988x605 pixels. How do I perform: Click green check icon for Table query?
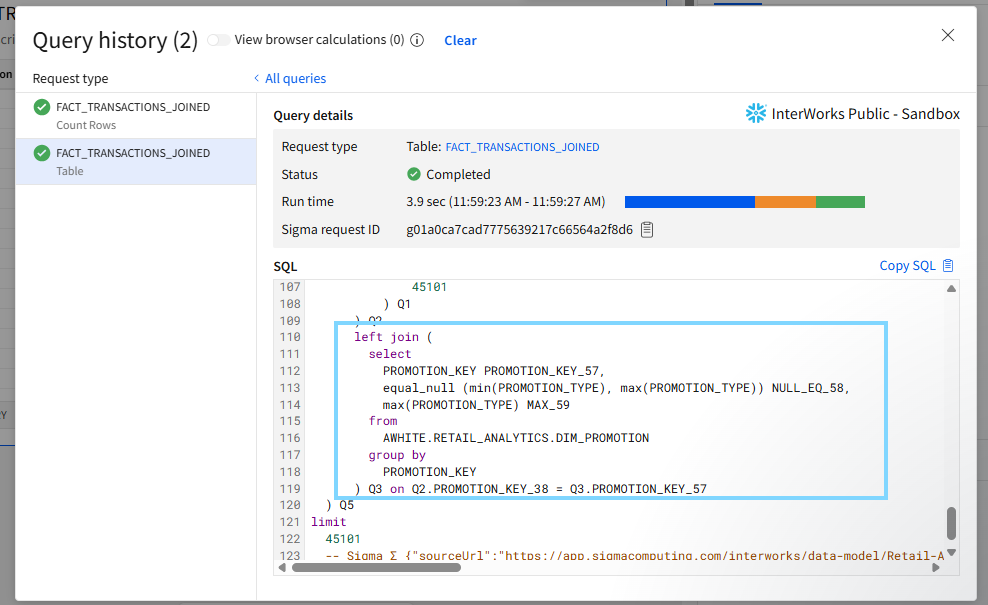coord(42,153)
